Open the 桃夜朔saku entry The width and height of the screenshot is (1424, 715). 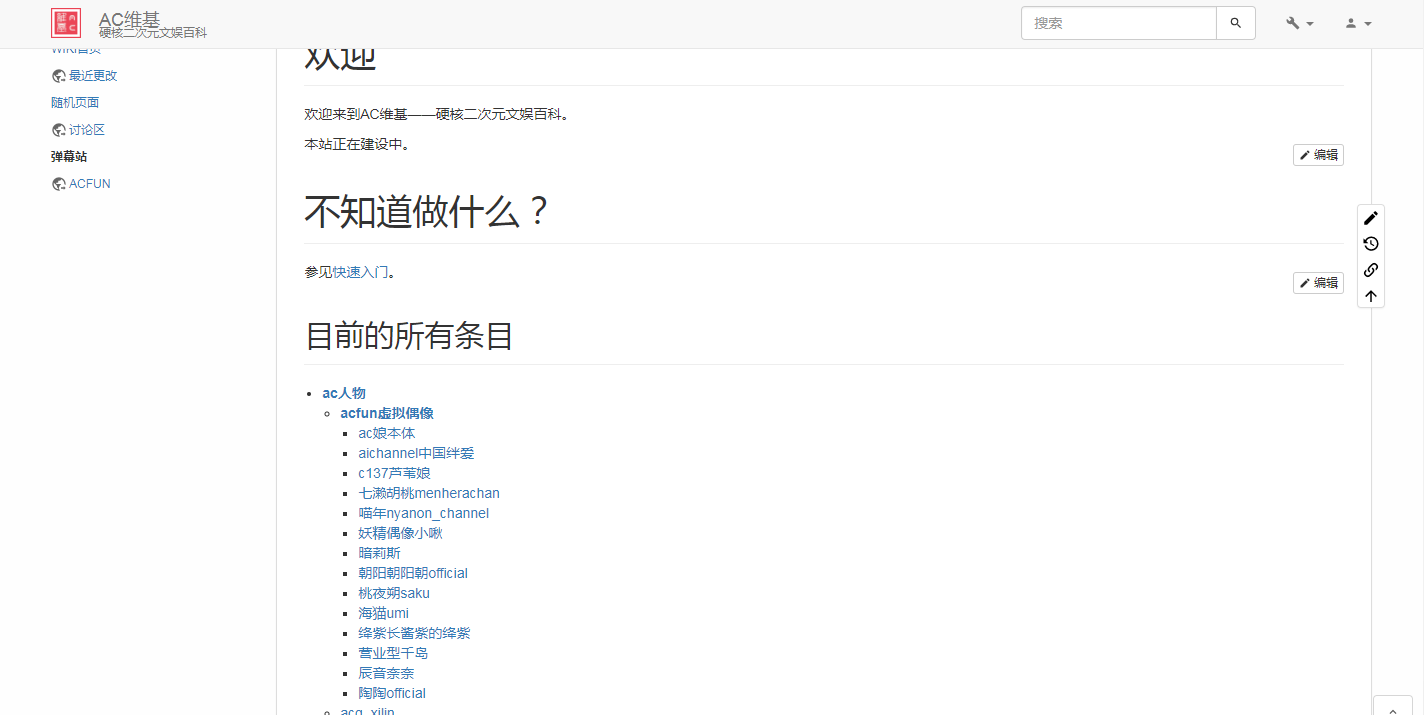click(x=394, y=593)
